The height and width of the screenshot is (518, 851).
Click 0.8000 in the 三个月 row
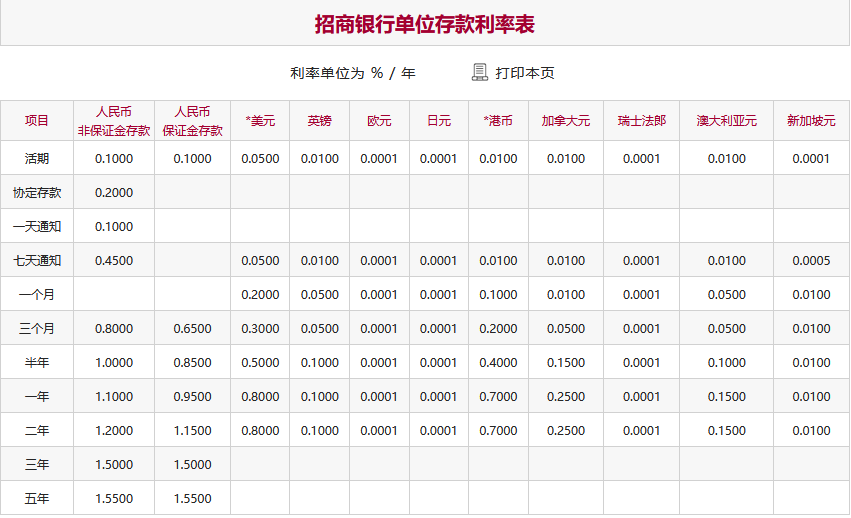point(114,329)
